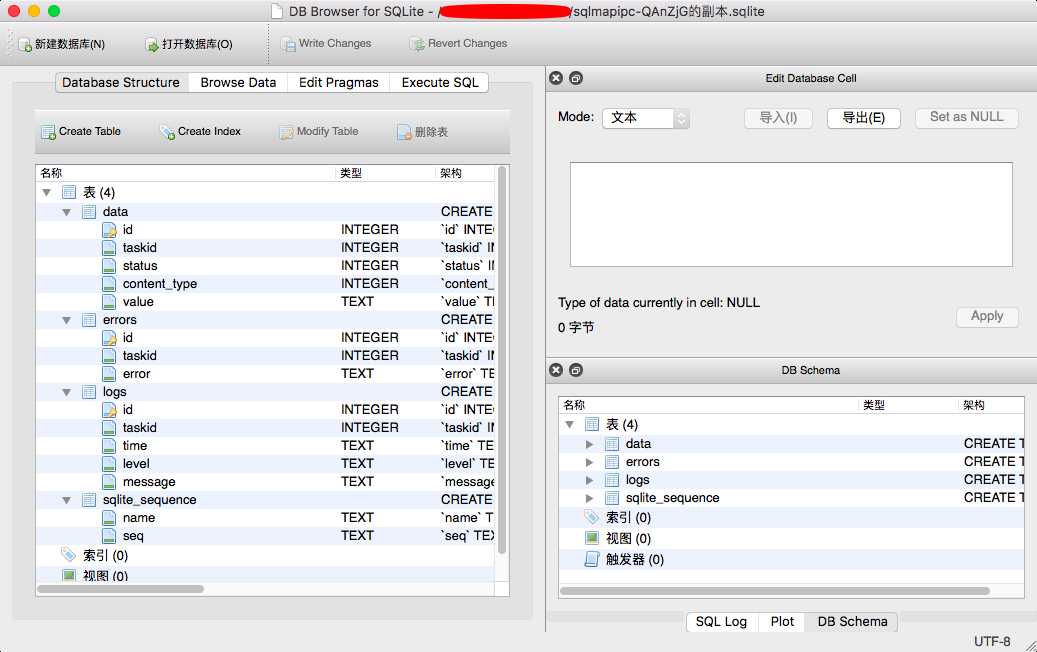Select the DB Schema bottom tab
This screenshot has height=652, width=1037.
pyautogui.click(x=852, y=622)
